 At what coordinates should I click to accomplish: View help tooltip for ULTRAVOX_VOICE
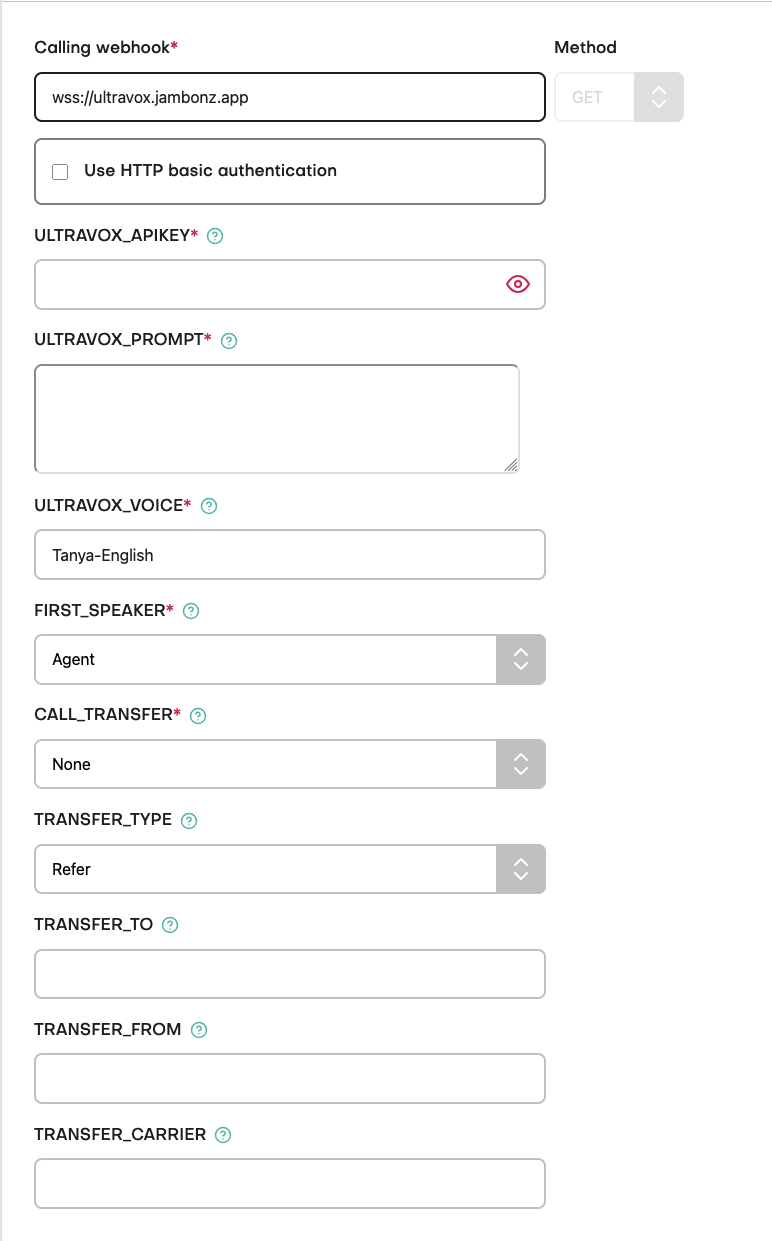[x=207, y=506]
